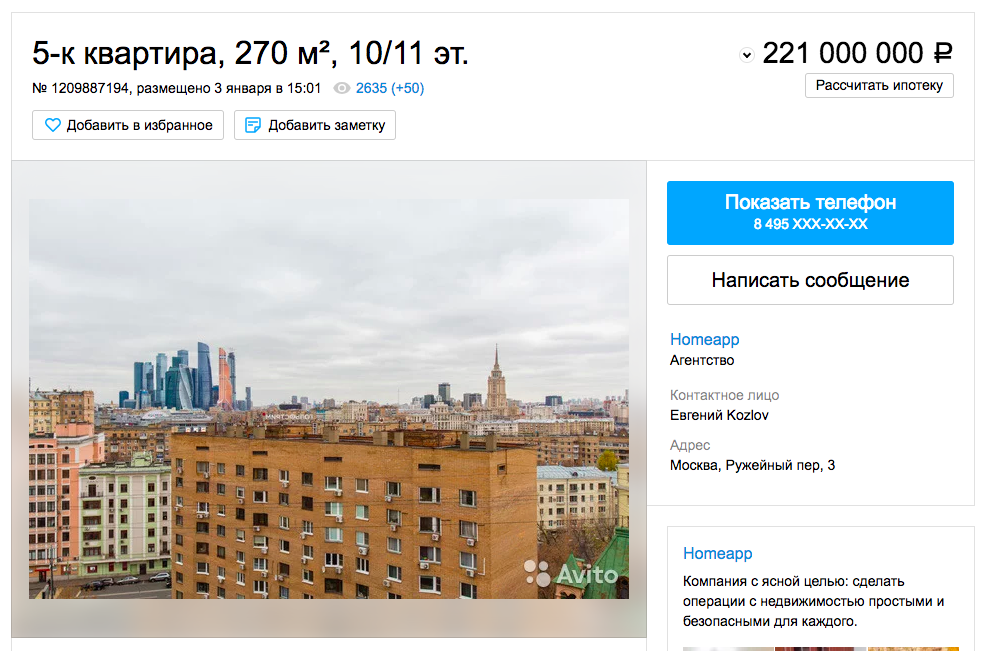Expand the price currency dropdown chevron
The height and width of the screenshot is (651, 995).
tap(747, 55)
